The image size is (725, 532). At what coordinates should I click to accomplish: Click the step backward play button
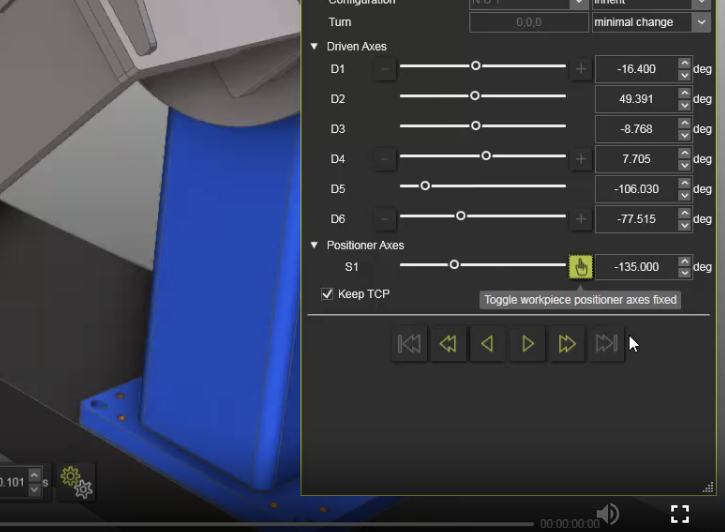pos(487,344)
